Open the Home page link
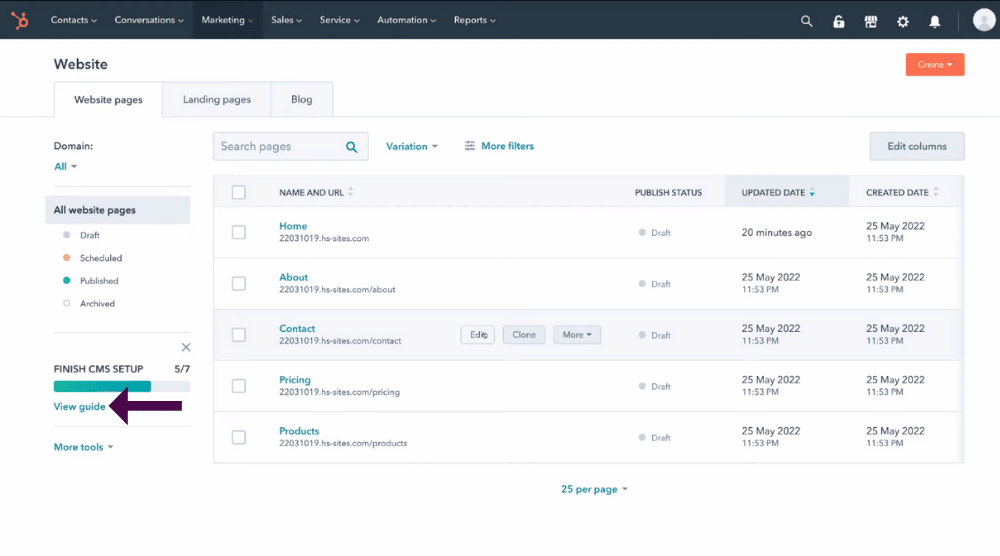The width and height of the screenshot is (1000, 556). point(293,226)
